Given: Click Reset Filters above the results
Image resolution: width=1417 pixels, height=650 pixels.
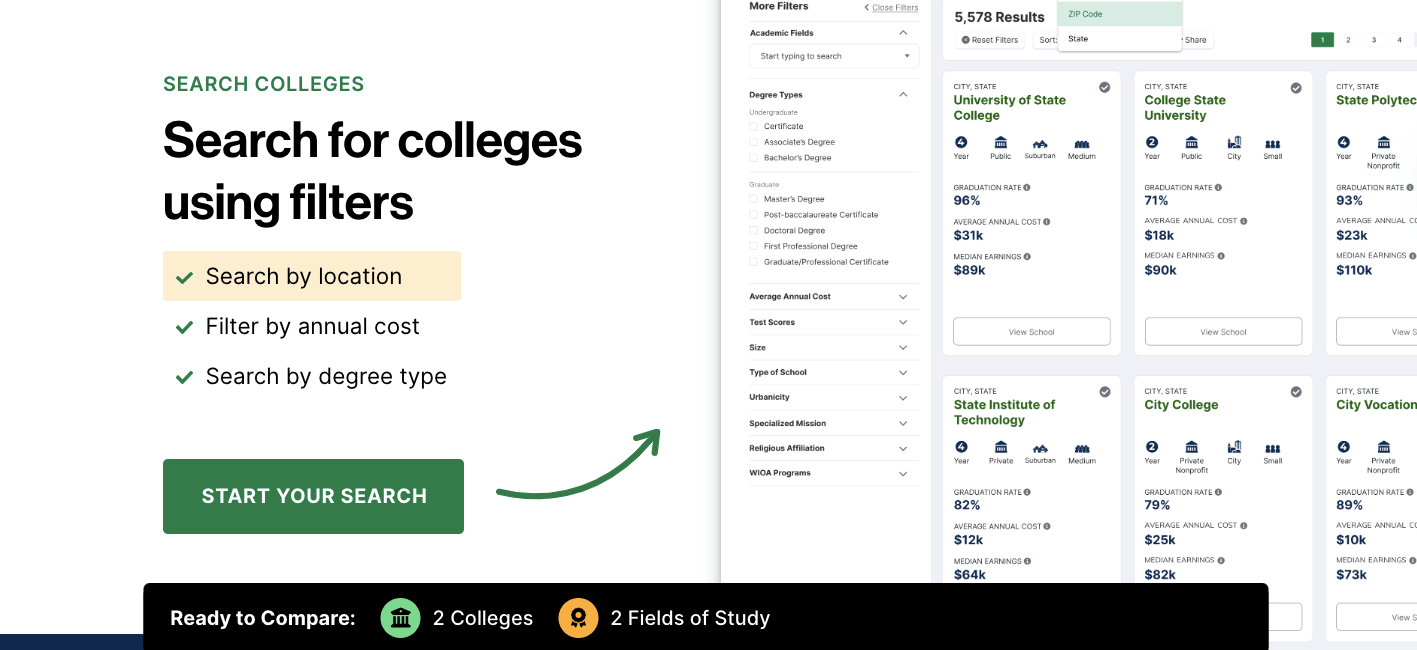Looking at the screenshot, I should pos(989,39).
